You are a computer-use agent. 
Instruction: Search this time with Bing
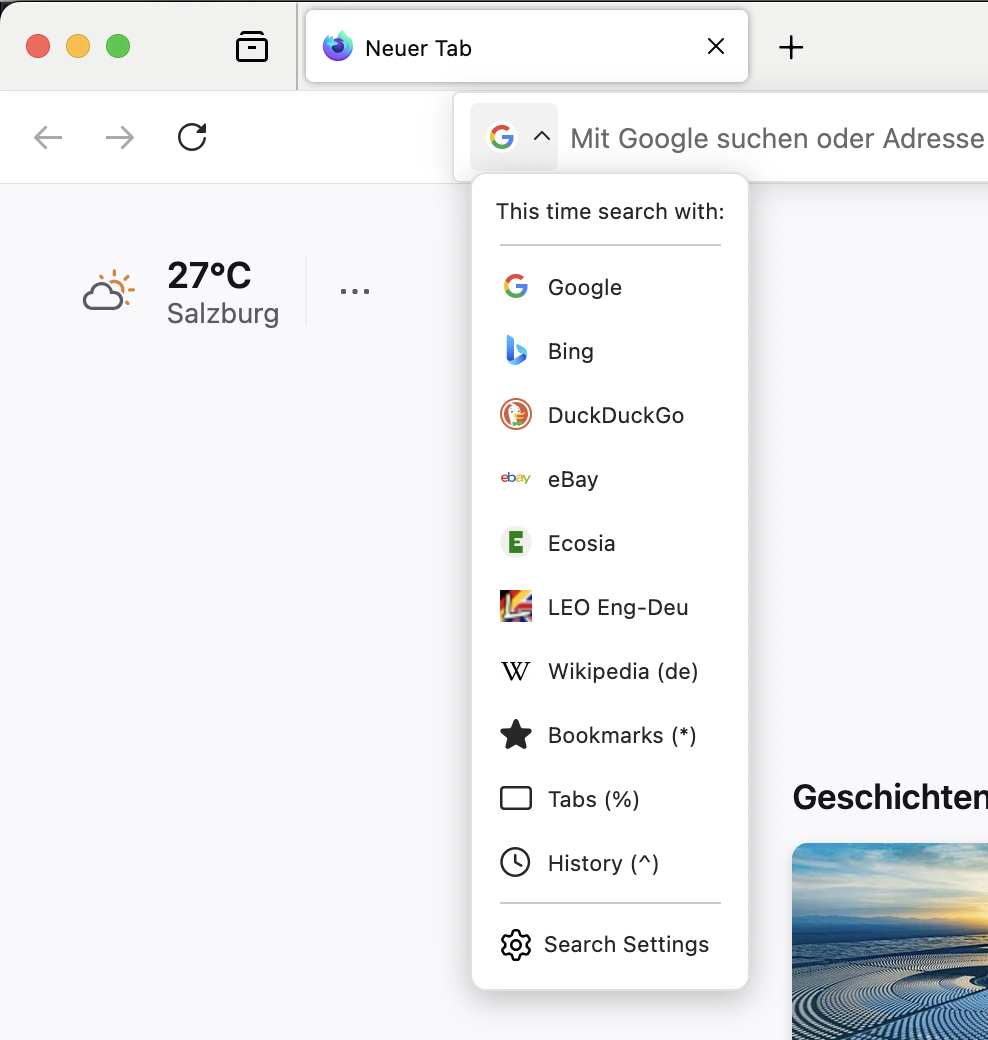point(570,351)
